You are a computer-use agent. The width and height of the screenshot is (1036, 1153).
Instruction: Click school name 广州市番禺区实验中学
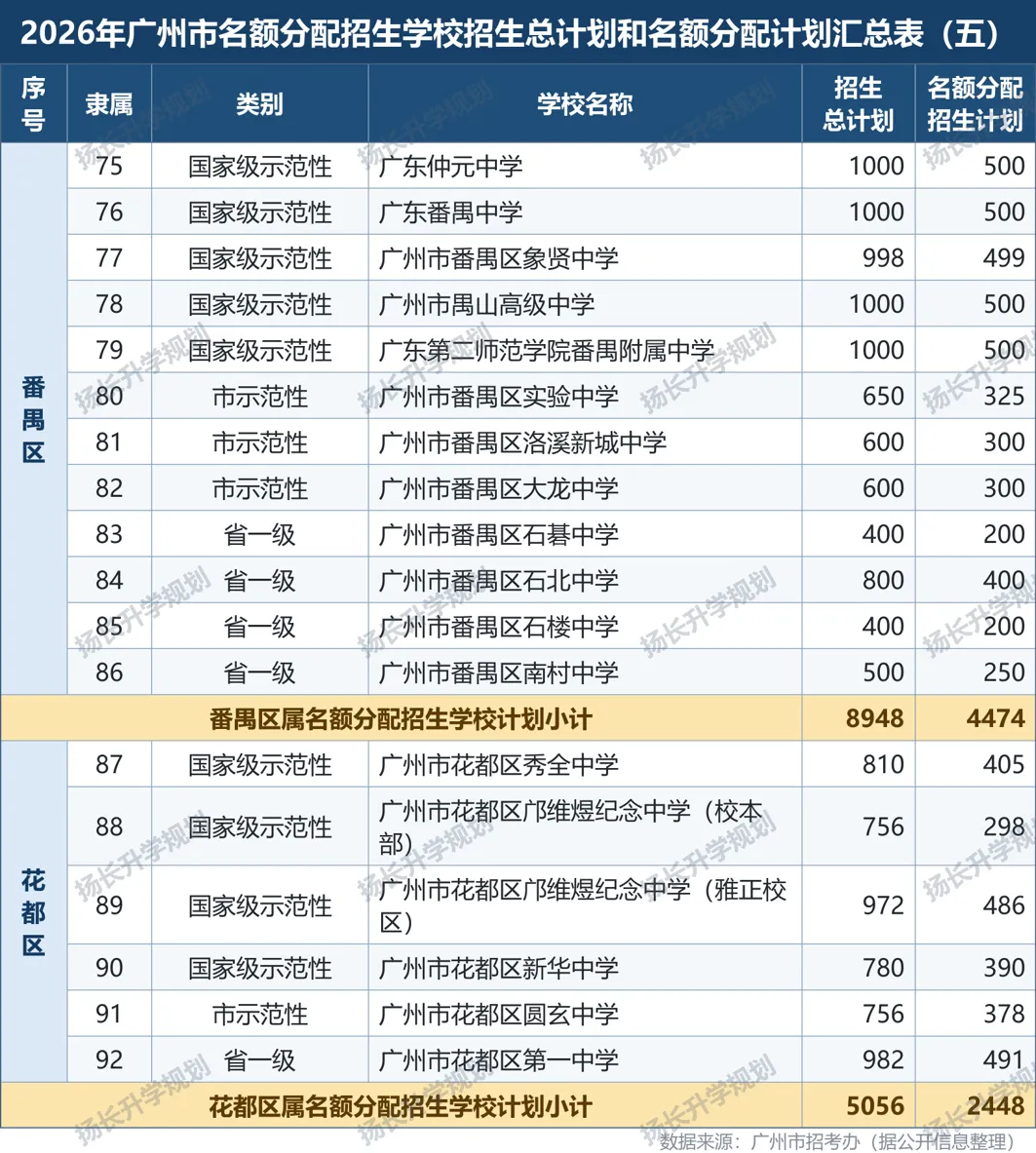coord(499,397)
